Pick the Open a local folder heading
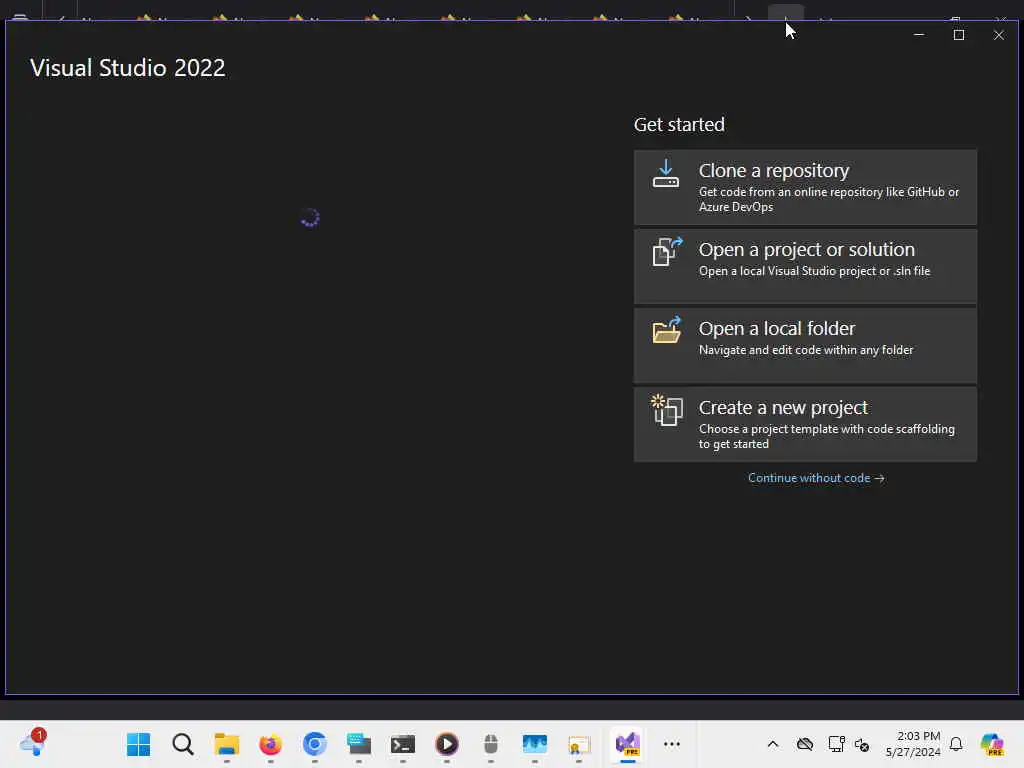Viewport: 1024px width, 768px height. click(x=776, y=328)
